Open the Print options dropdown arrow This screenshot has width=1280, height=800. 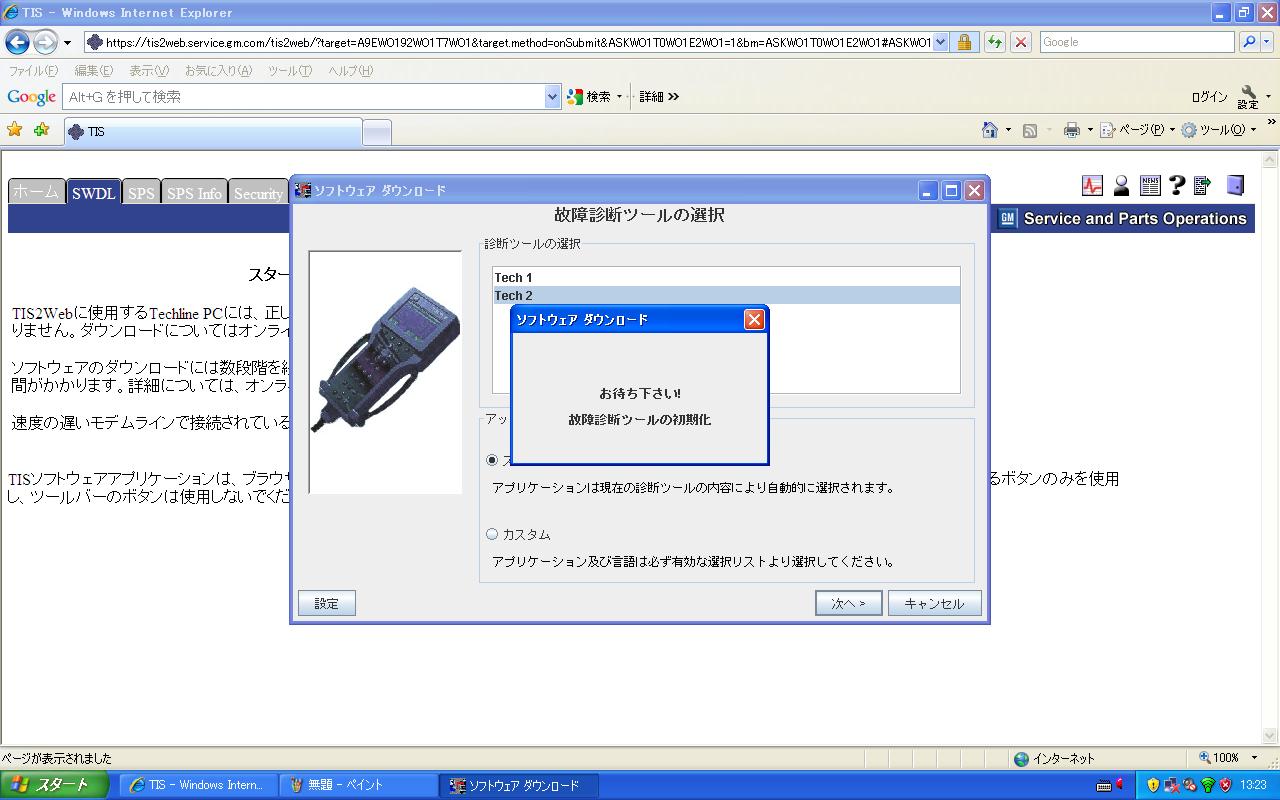pos(1090,130)
